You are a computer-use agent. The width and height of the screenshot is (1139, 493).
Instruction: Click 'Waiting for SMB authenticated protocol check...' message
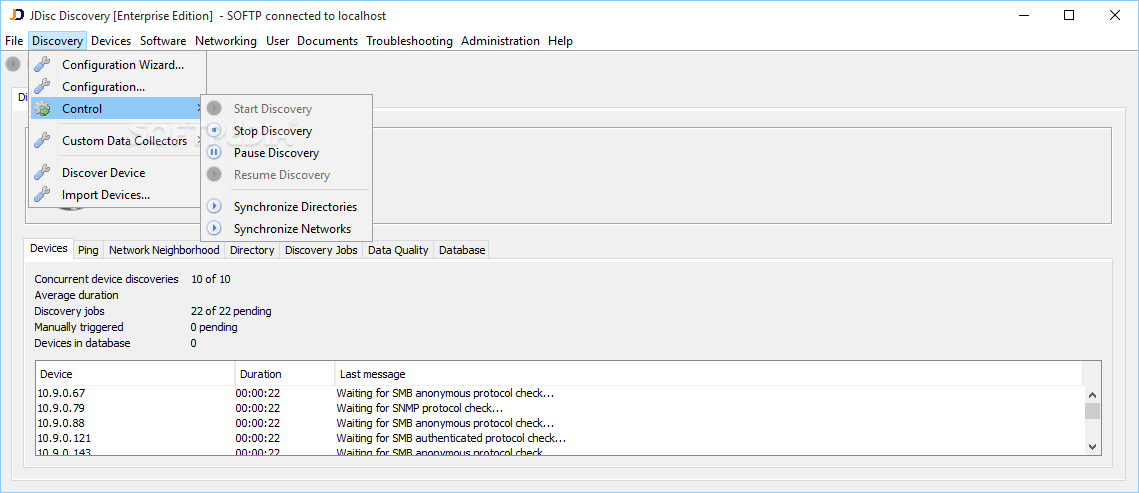coord(451,438)
